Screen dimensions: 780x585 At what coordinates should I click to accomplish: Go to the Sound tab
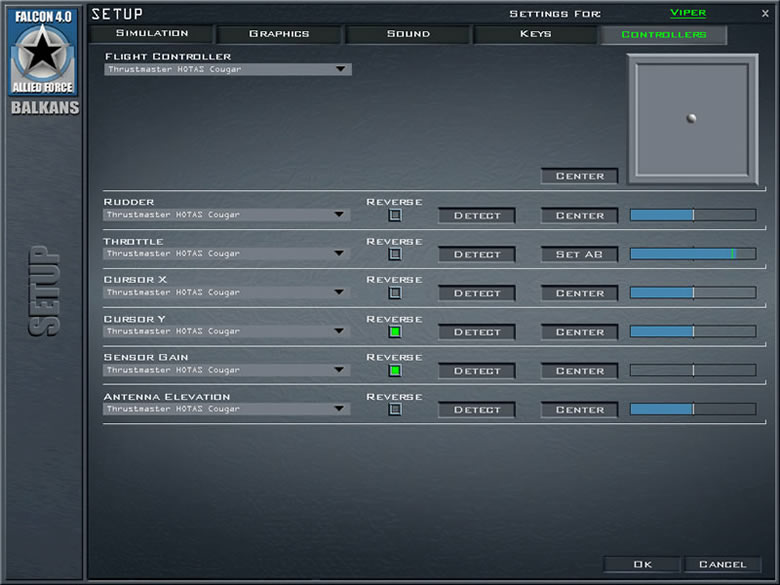coord(408,34)
